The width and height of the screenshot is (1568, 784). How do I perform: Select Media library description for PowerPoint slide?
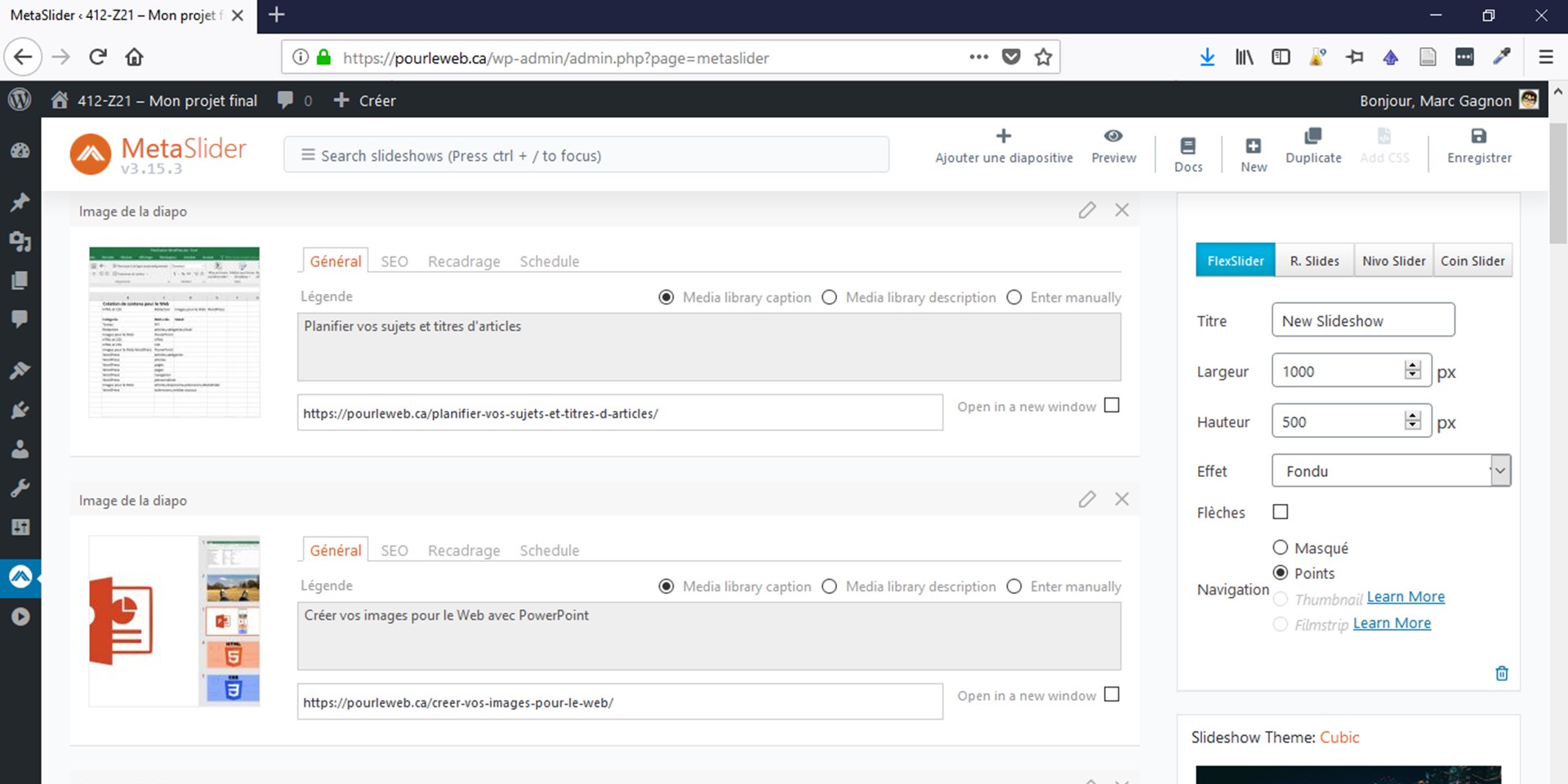(829, 586)
